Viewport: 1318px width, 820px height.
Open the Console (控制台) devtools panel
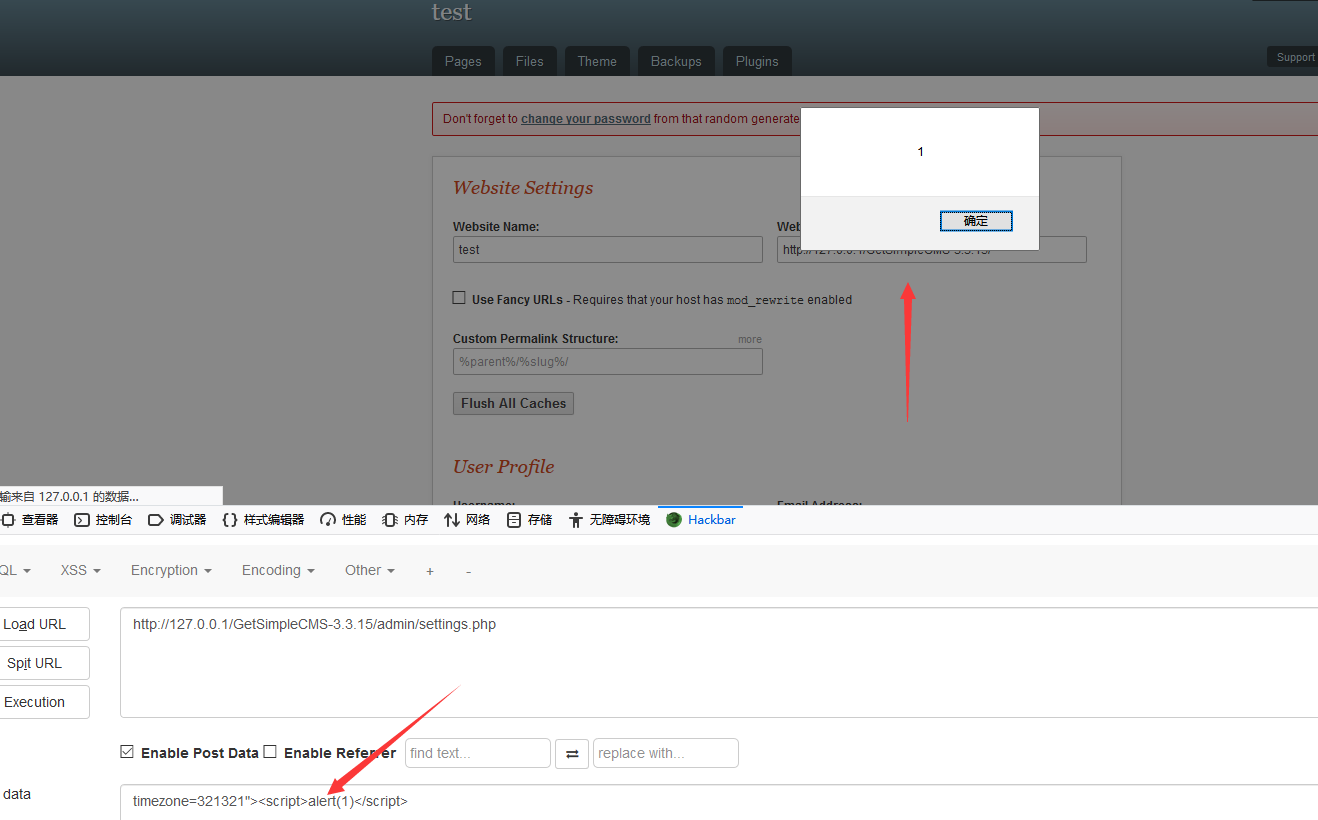click(x=103, y=520)
